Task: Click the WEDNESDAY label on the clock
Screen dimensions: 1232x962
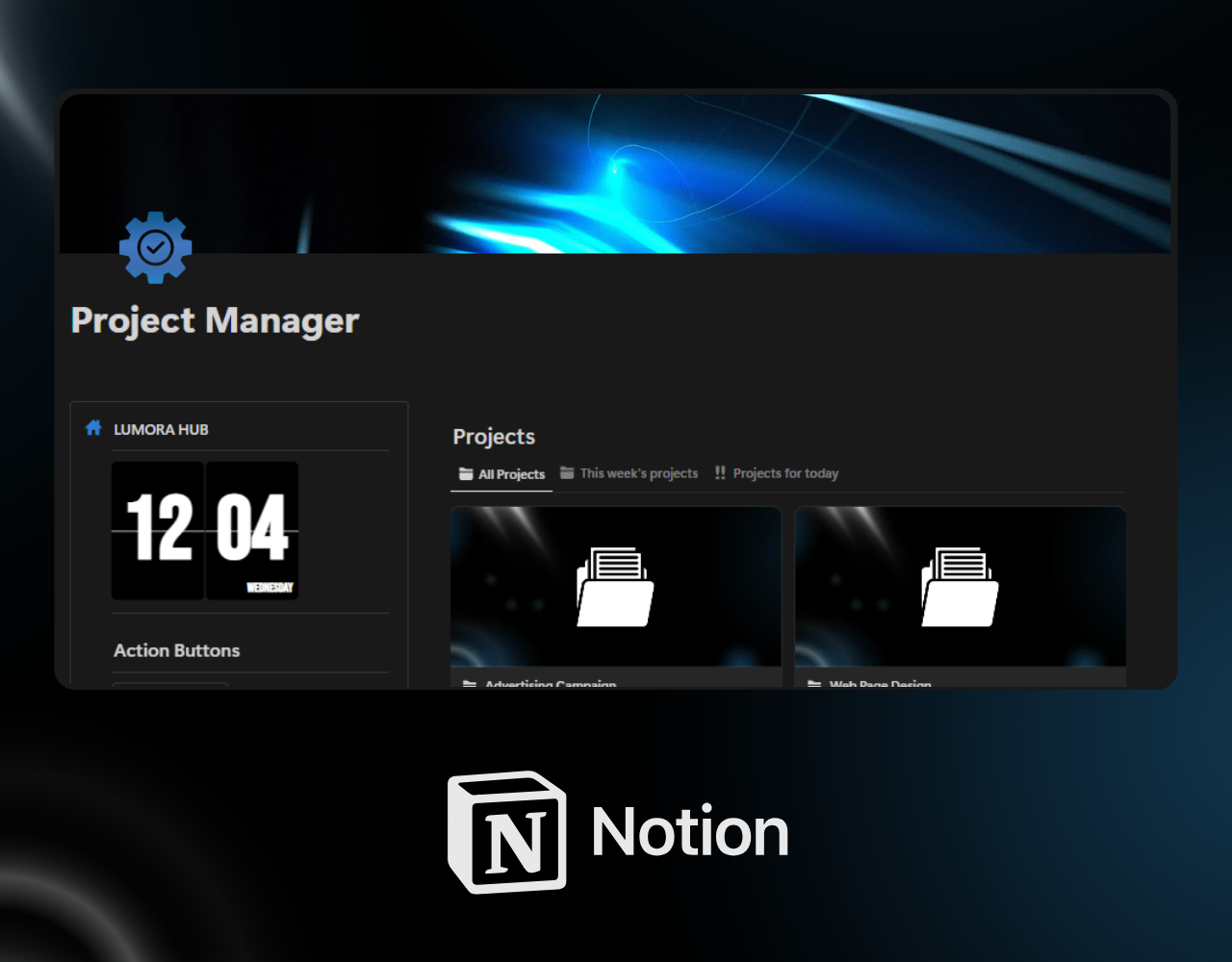Action: (270, 588)
